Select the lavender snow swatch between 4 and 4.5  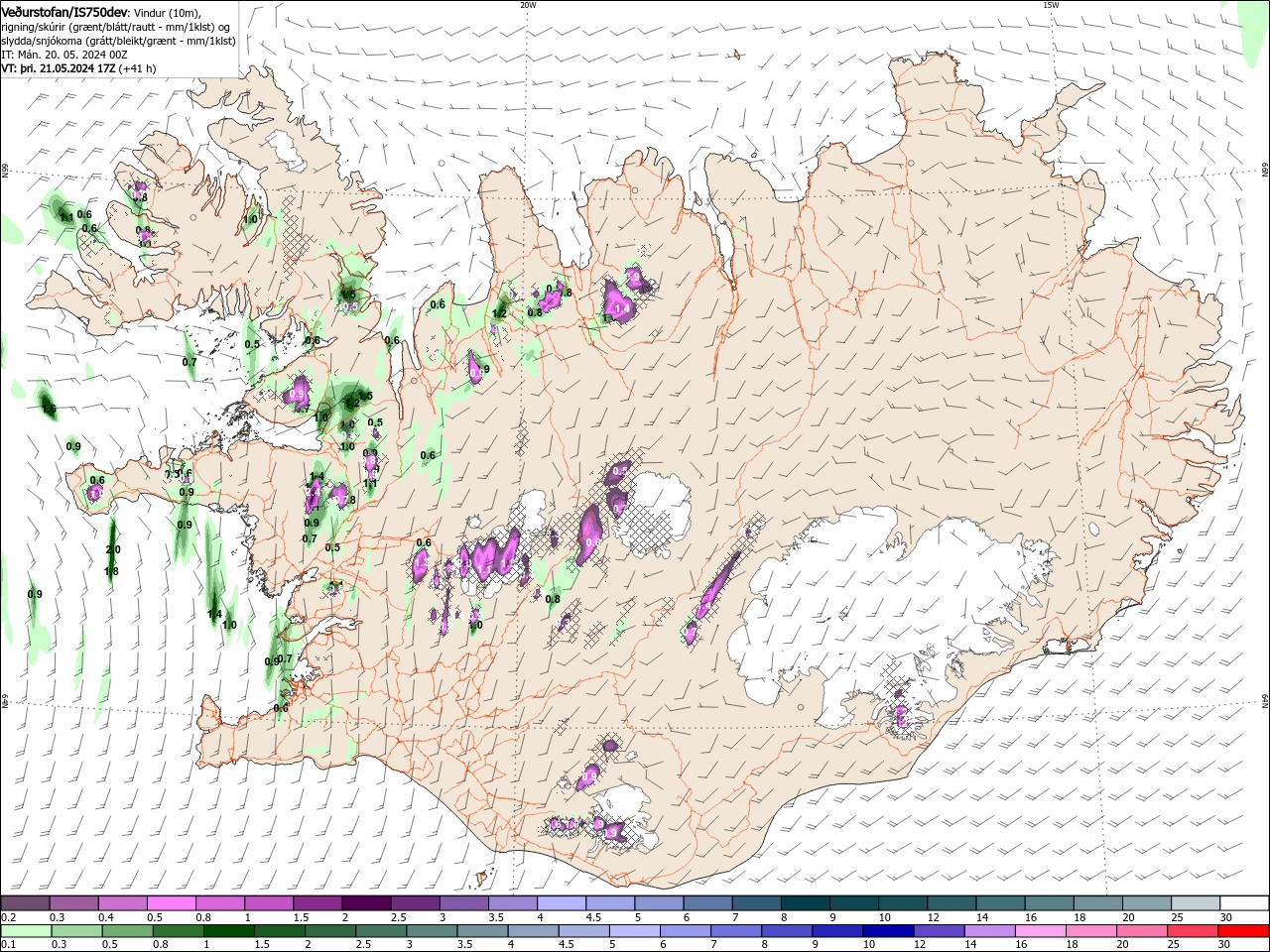coord(562,903)
